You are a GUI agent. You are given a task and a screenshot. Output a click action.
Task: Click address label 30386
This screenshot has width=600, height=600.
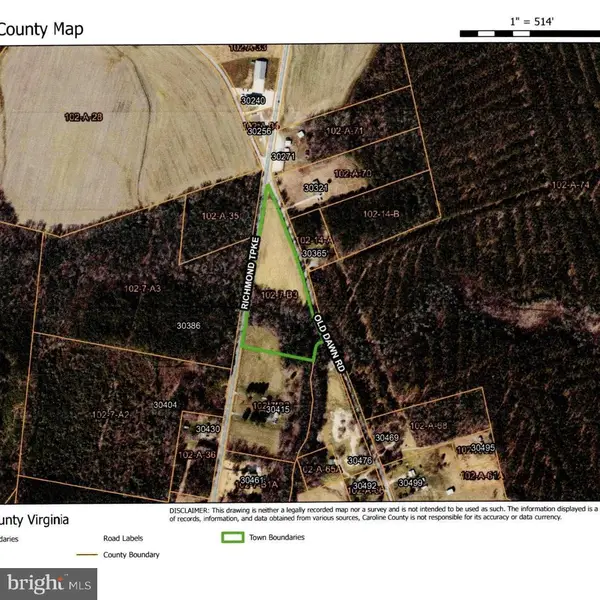click(189, 325)
